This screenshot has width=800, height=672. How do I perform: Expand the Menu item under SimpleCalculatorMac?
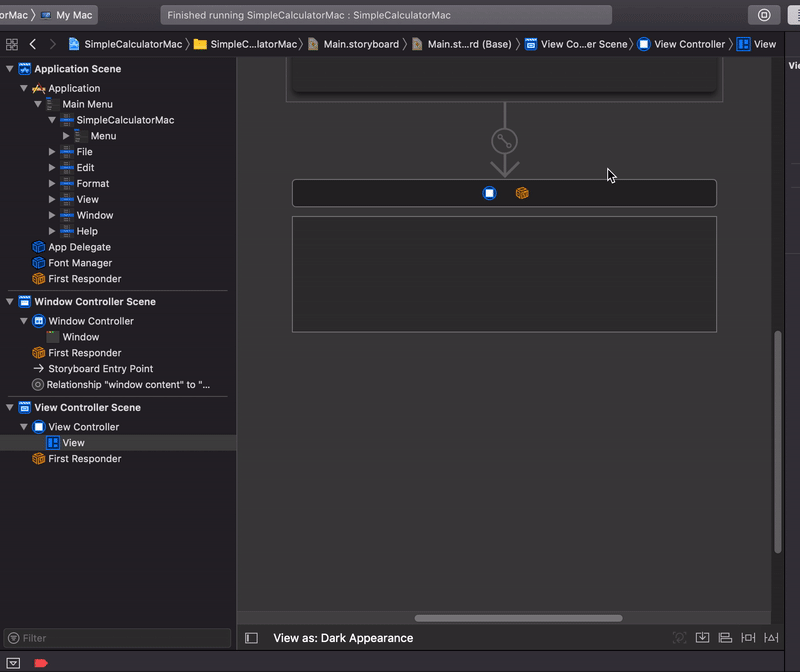pos(67,135)
